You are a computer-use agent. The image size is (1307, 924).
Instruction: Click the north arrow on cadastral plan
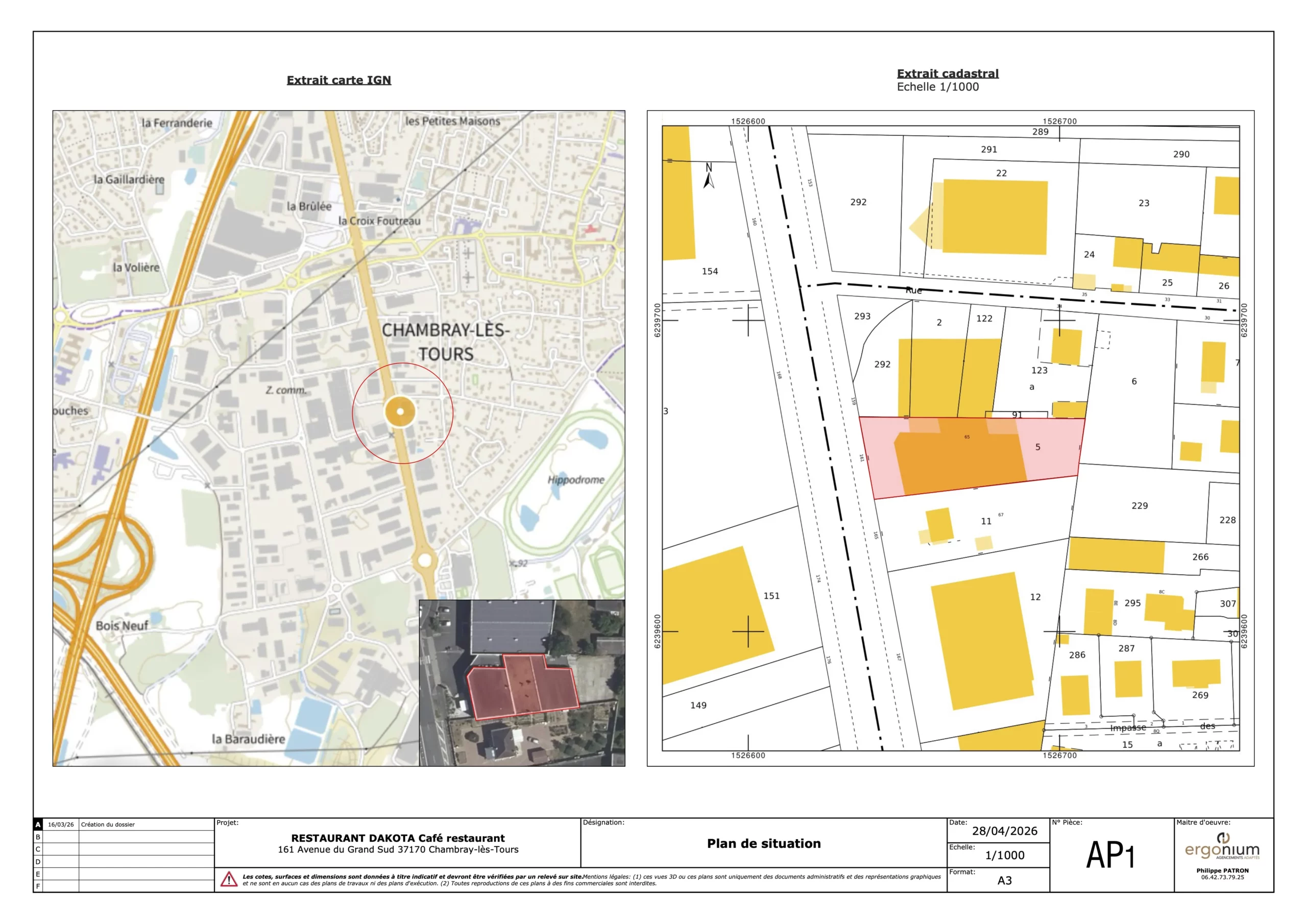click(709, 175)
